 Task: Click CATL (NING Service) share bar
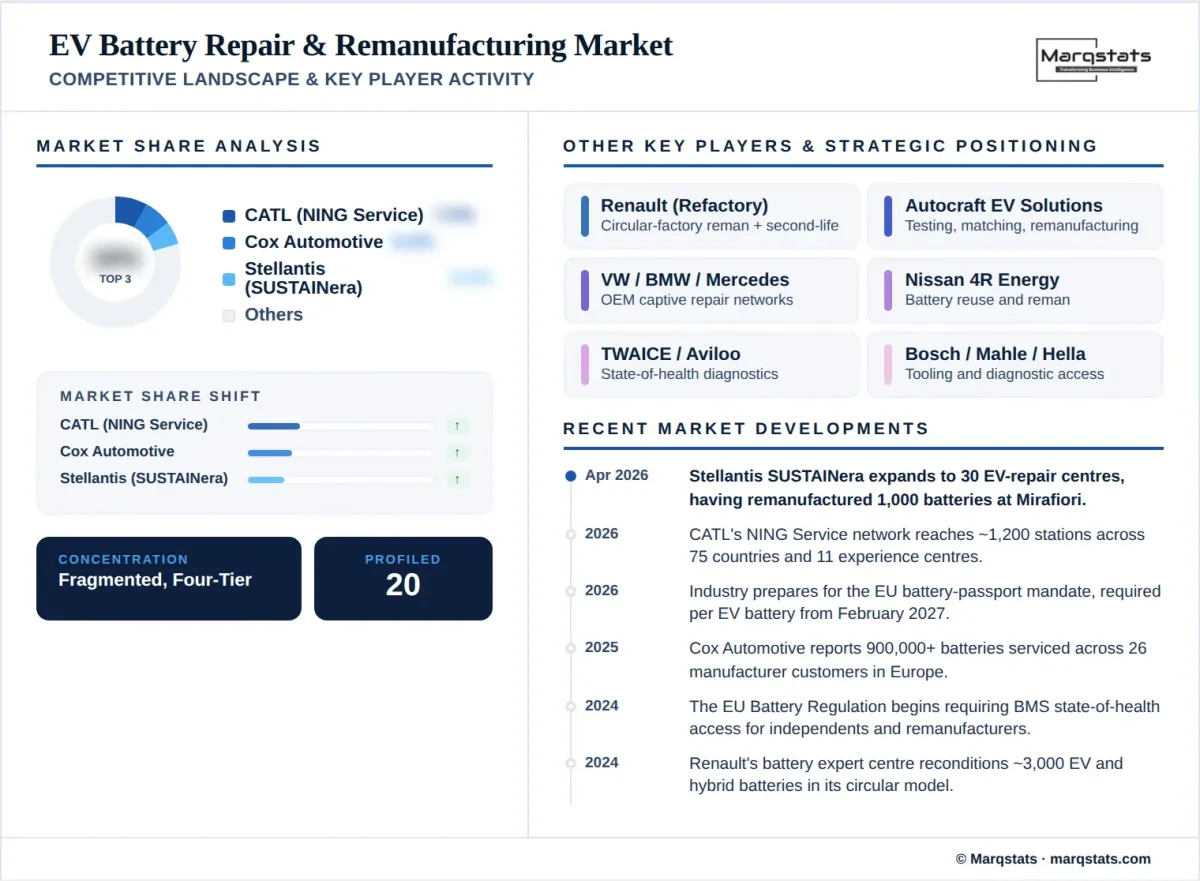340,426
